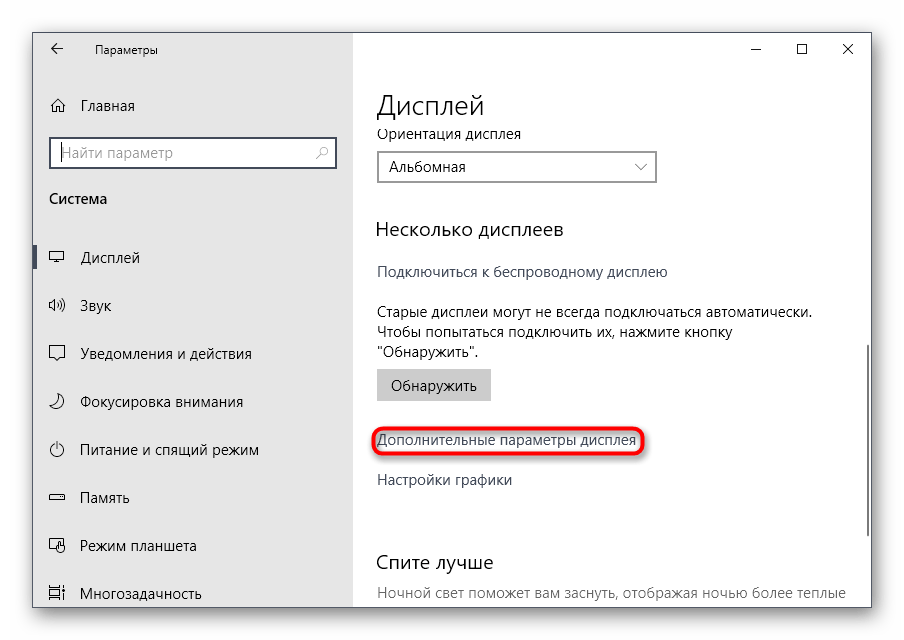This screenshot has height=640, width=904.
Task: Click Подключиться к беспроводному дисплею link
Action: coord(521,272)
